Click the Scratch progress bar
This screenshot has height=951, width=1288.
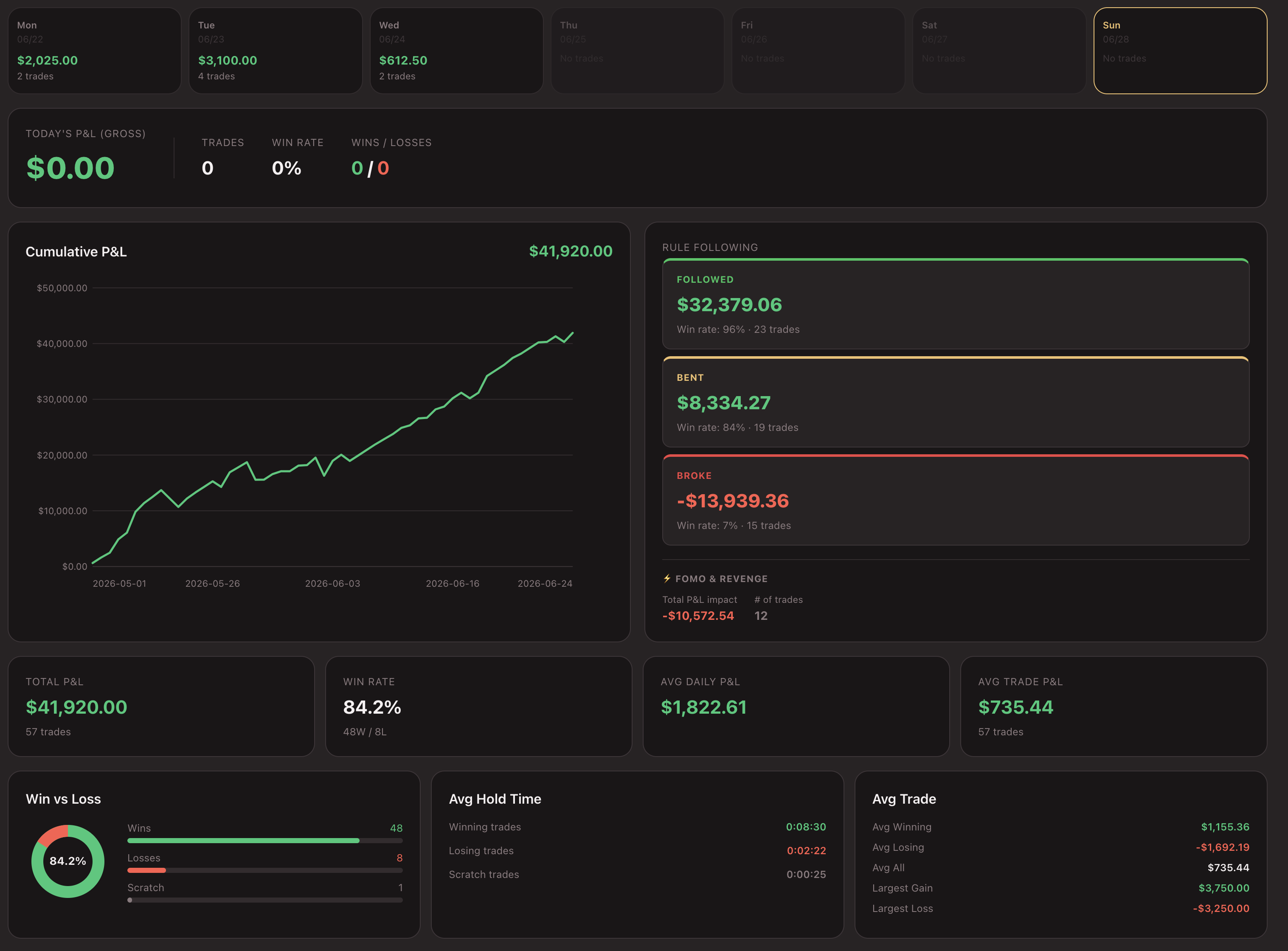coord(265,900)
